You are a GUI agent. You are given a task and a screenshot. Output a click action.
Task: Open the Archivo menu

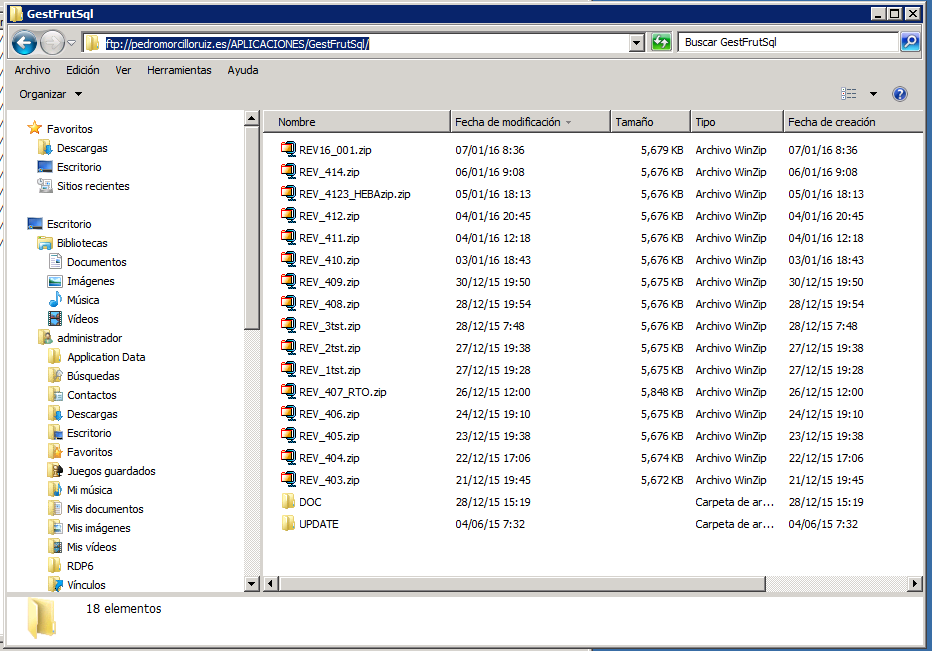(x=32, y=70)
